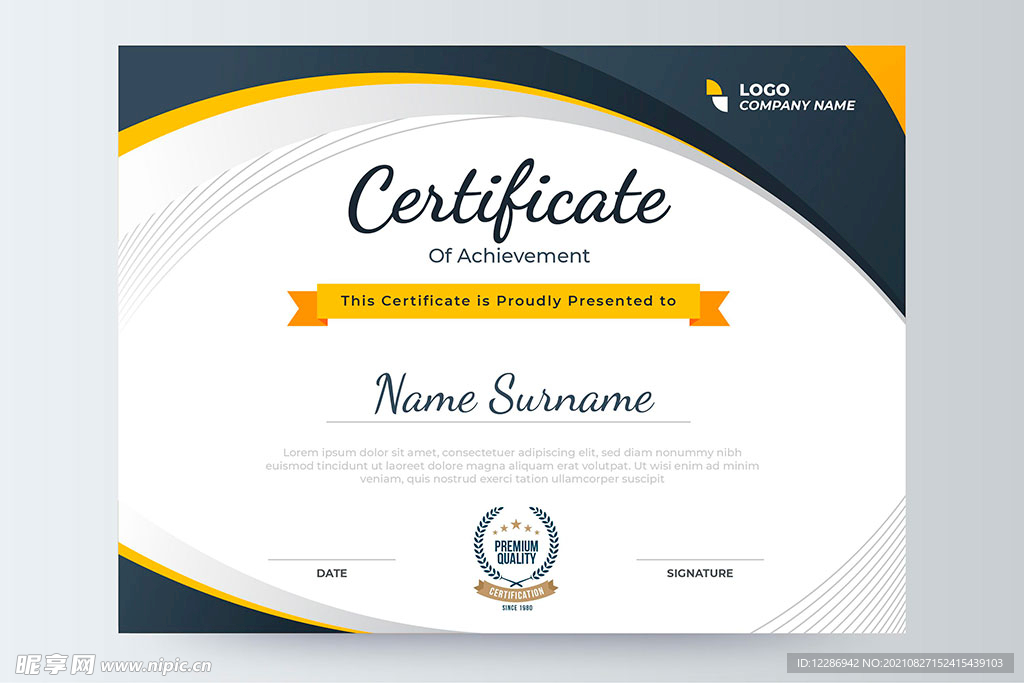
Task: Click the Premium Quality laurel badge
Action: point(516,558)
